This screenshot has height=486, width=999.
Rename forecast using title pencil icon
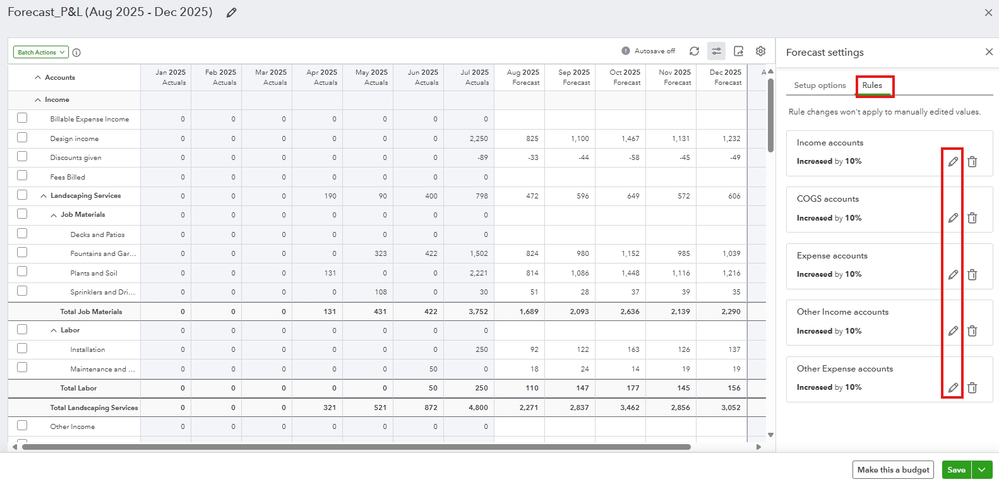coord(232,13)
